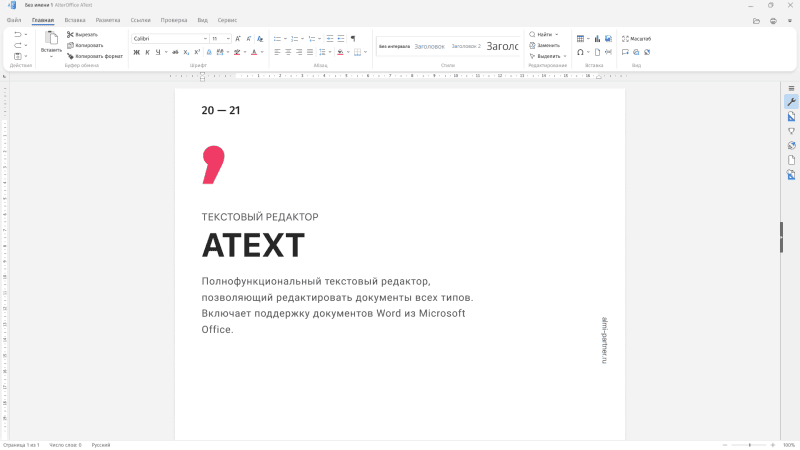Click the Save disk icon

coord(17,56)
